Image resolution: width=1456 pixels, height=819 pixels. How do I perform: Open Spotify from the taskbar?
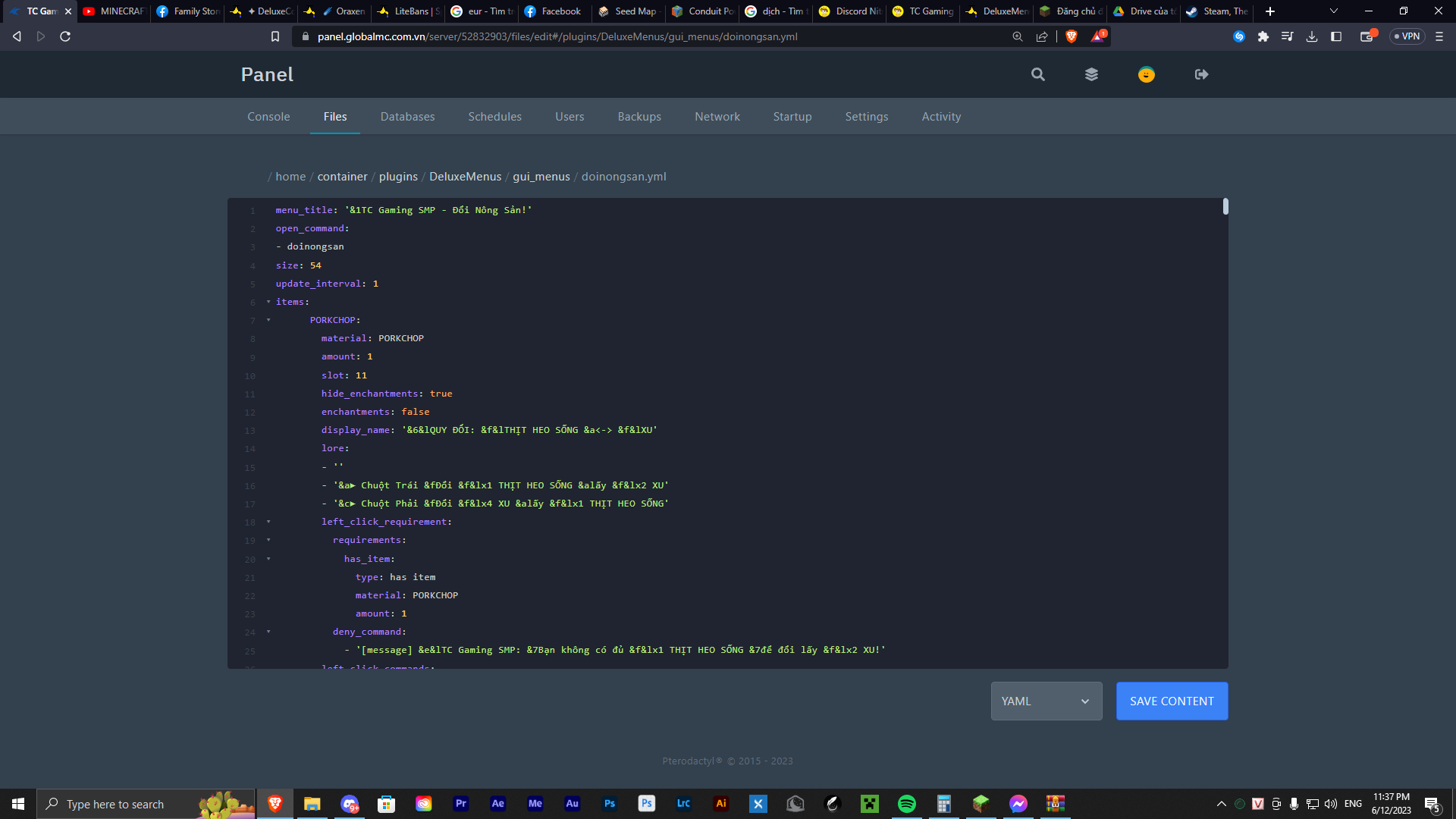[906, 804]
